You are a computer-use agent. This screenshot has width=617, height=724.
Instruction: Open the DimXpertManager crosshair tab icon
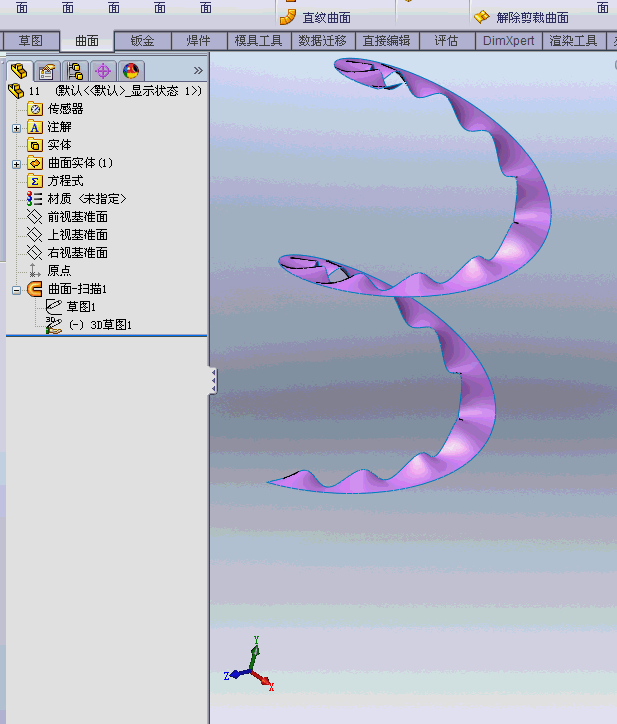click(103, 71)
